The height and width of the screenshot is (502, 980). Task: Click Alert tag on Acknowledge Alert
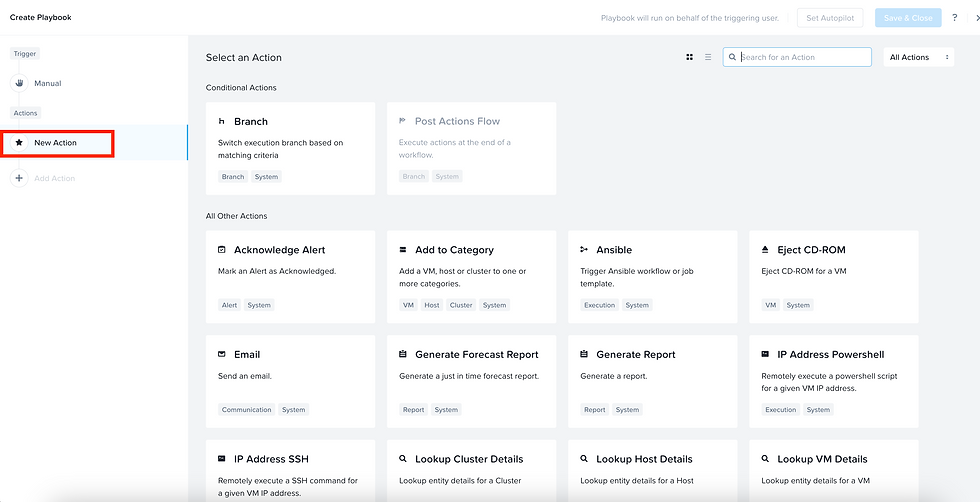click(x=229, y=305)
